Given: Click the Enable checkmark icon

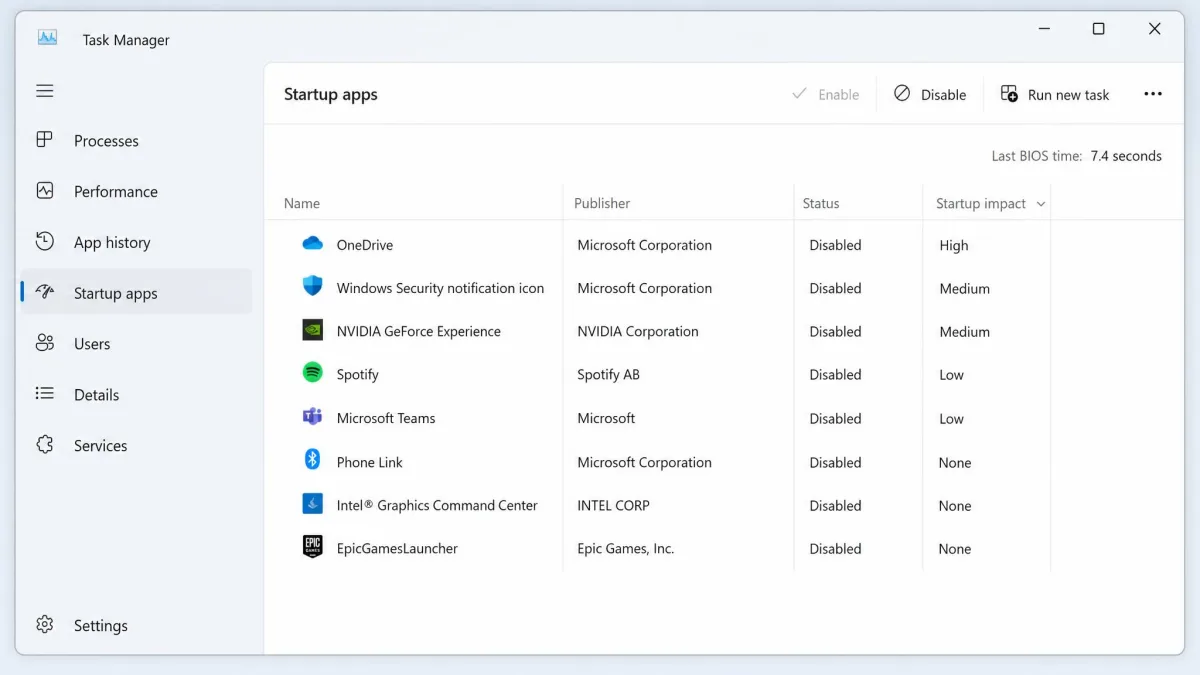Looking at the screenshot, I should pos(799,93).
